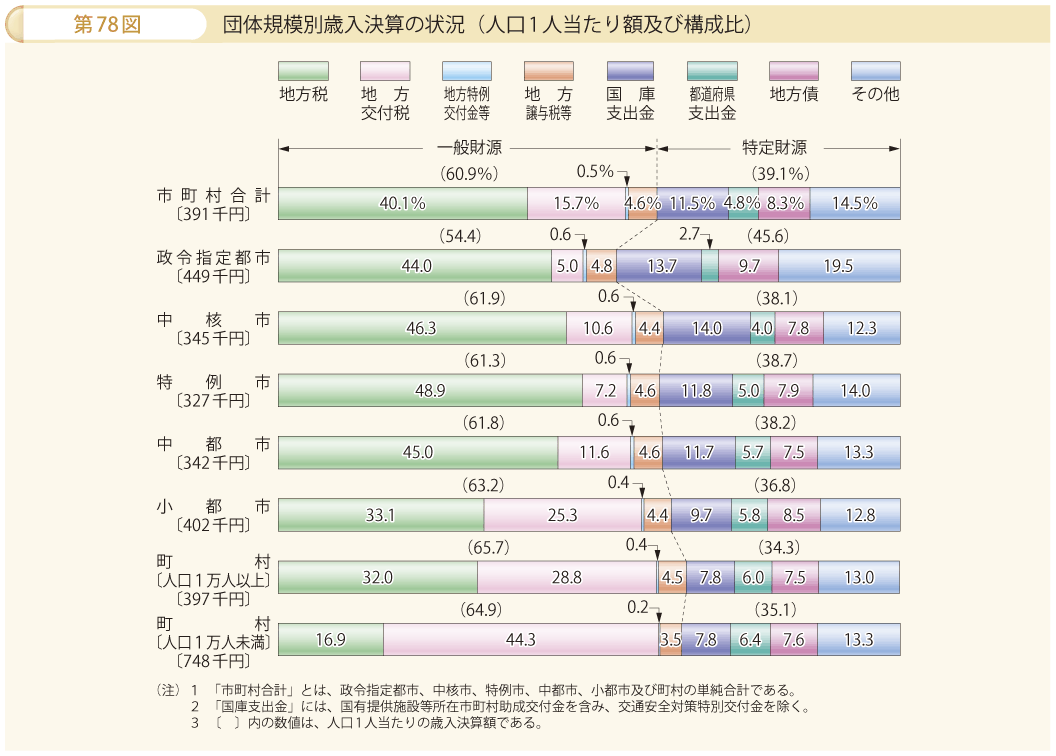
Task: Click the 12.8 blue segment for 小都市
Action: pyautogui.click(x=861, y=515)
